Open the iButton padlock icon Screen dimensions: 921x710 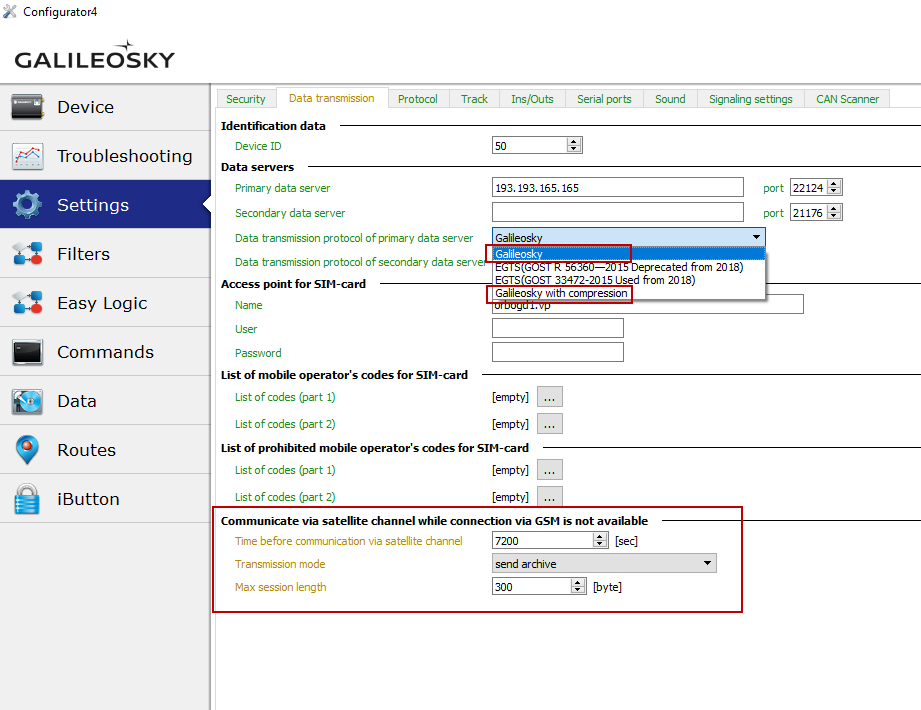coord(28,499)
